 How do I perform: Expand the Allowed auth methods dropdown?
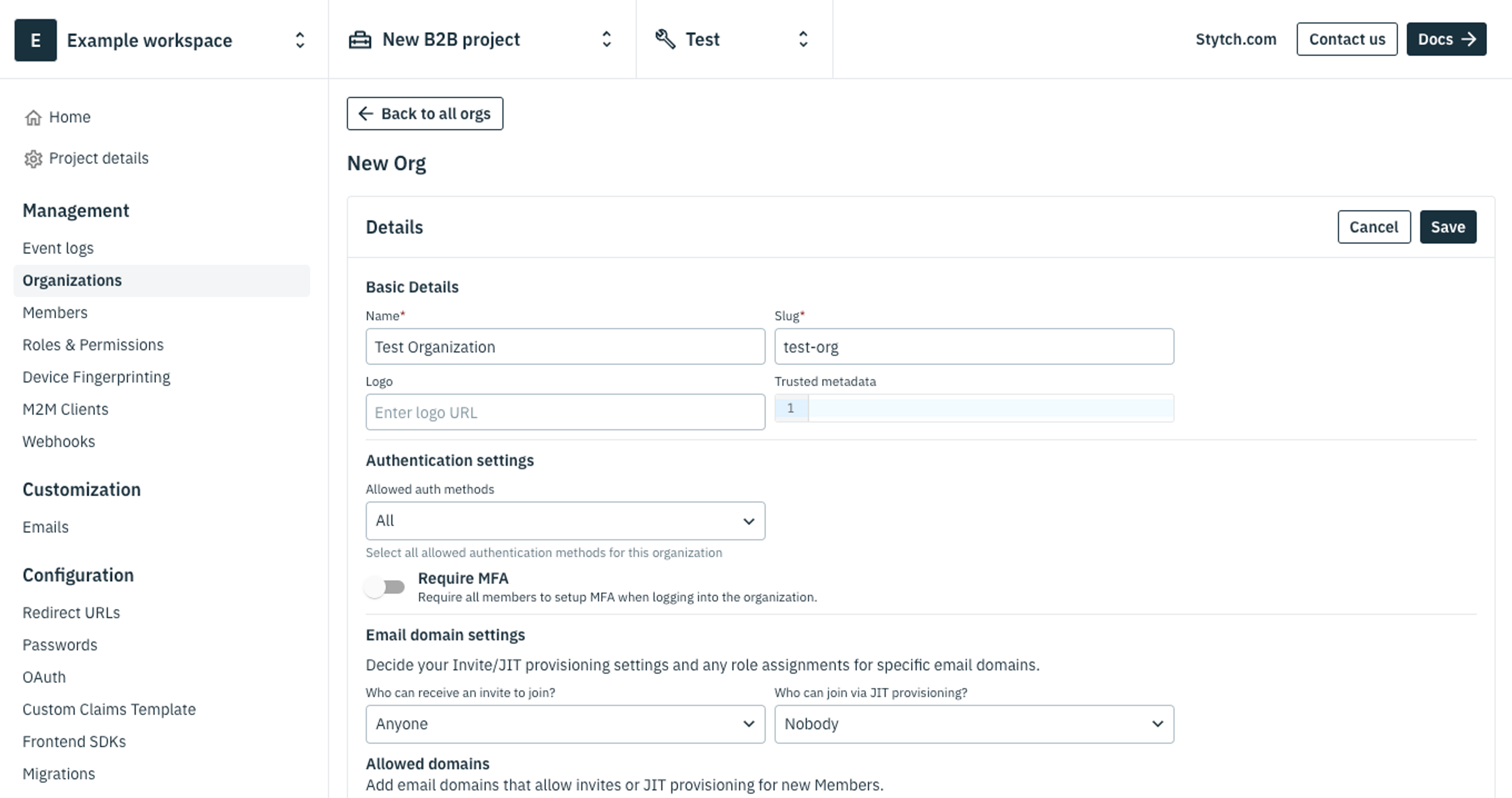565,520
